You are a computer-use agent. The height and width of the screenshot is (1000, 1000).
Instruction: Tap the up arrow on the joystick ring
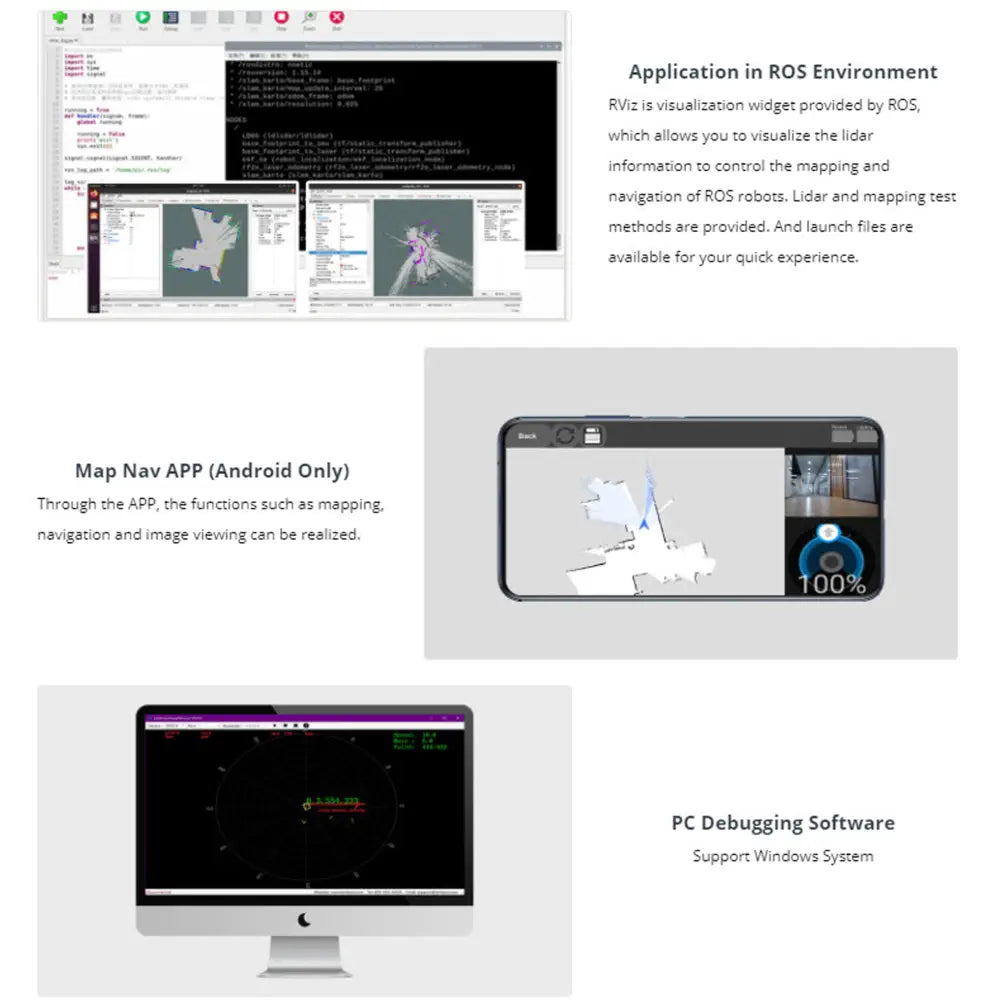(x=827, y=533)
